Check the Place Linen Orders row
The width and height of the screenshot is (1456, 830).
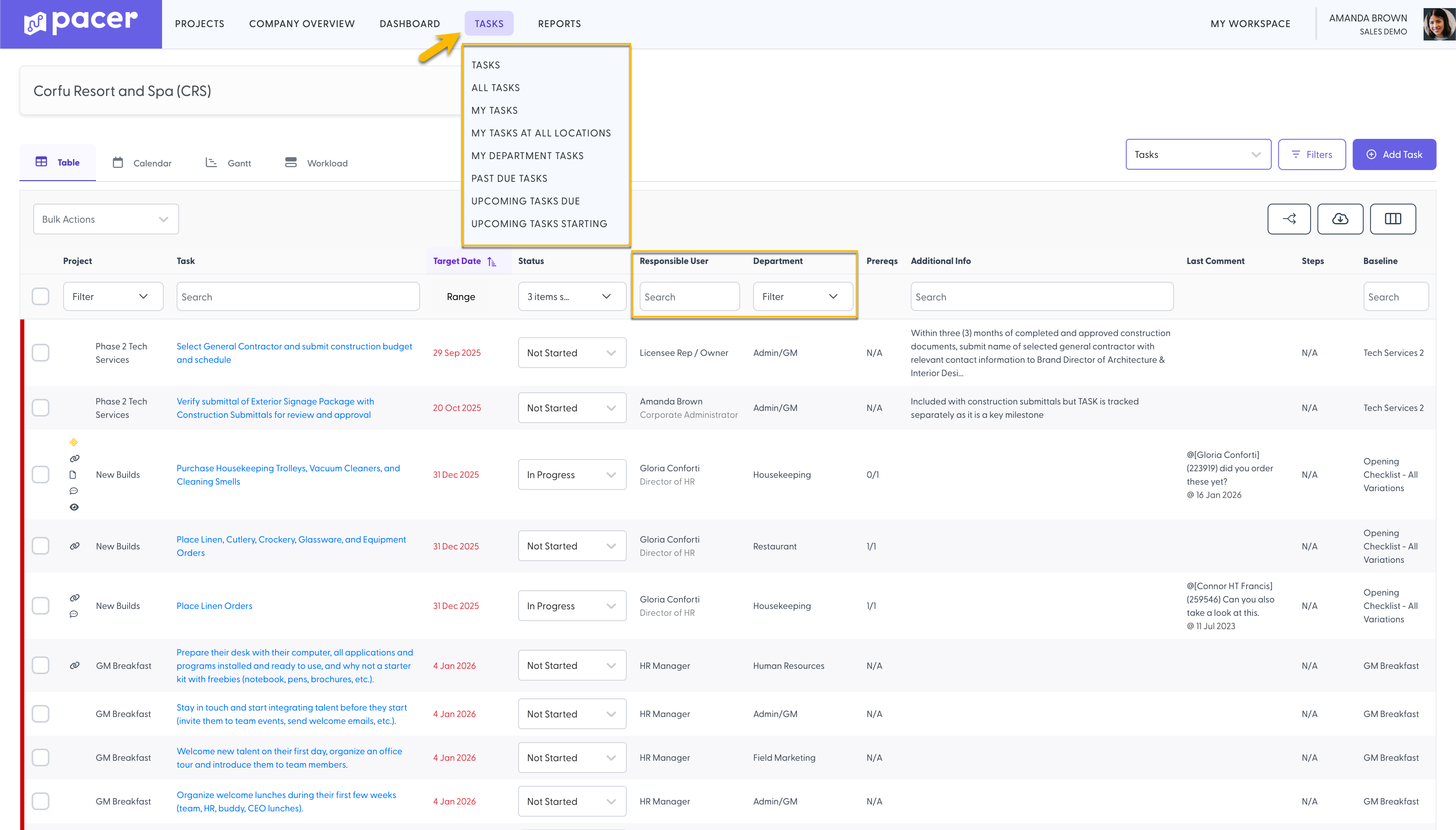(x=41, y=605)
